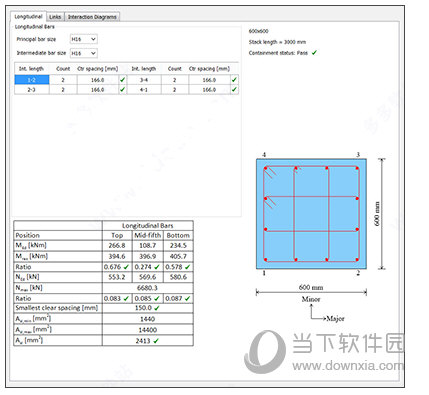Viewport: 429px width, 395px height.
Task: Click the green check icon in row 3-4
Action: pyautogui.click(x=234, y=80)
